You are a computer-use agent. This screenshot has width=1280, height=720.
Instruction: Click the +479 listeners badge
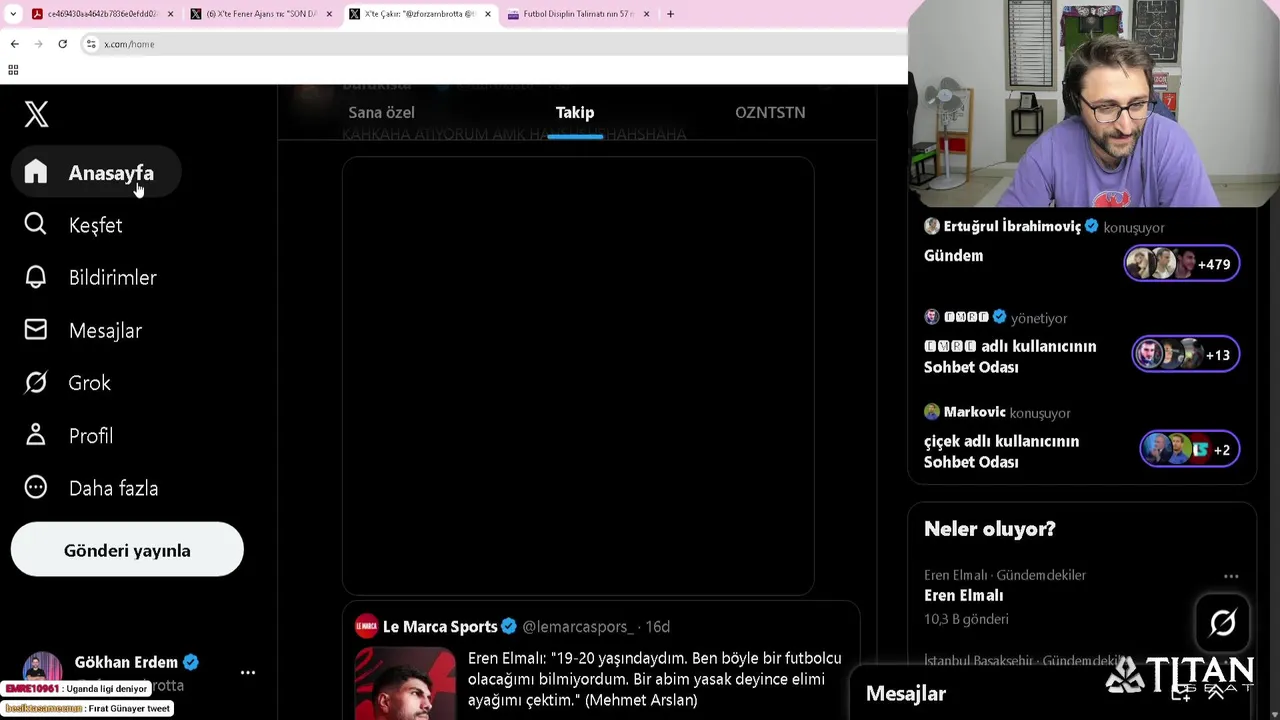pos(1182,264)
